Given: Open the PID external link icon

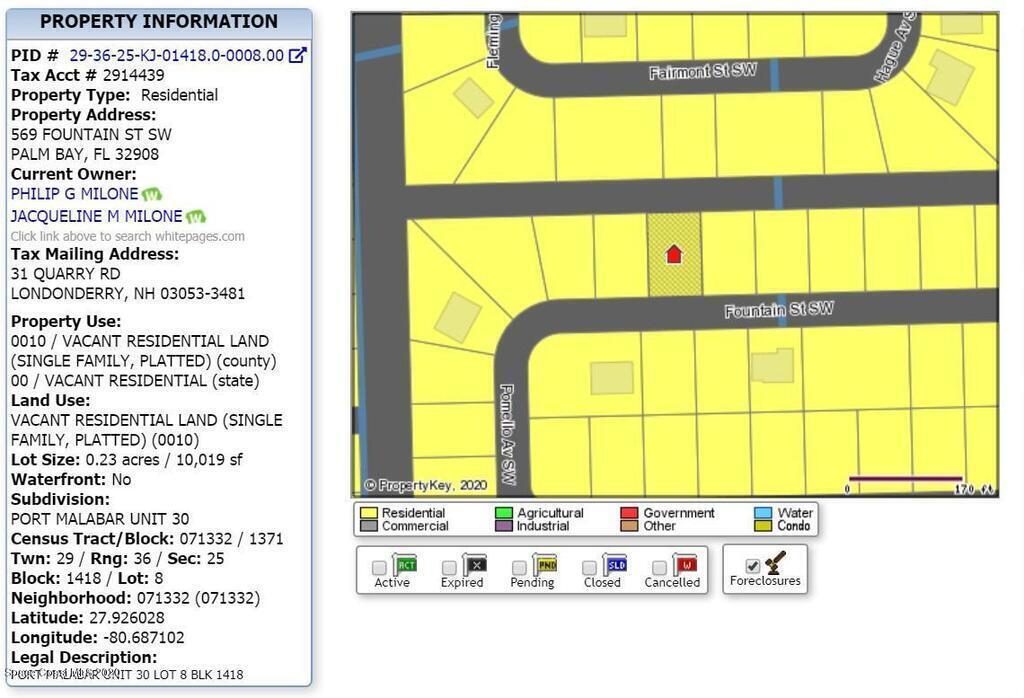Looking at the screenshot, I should 297,55.
